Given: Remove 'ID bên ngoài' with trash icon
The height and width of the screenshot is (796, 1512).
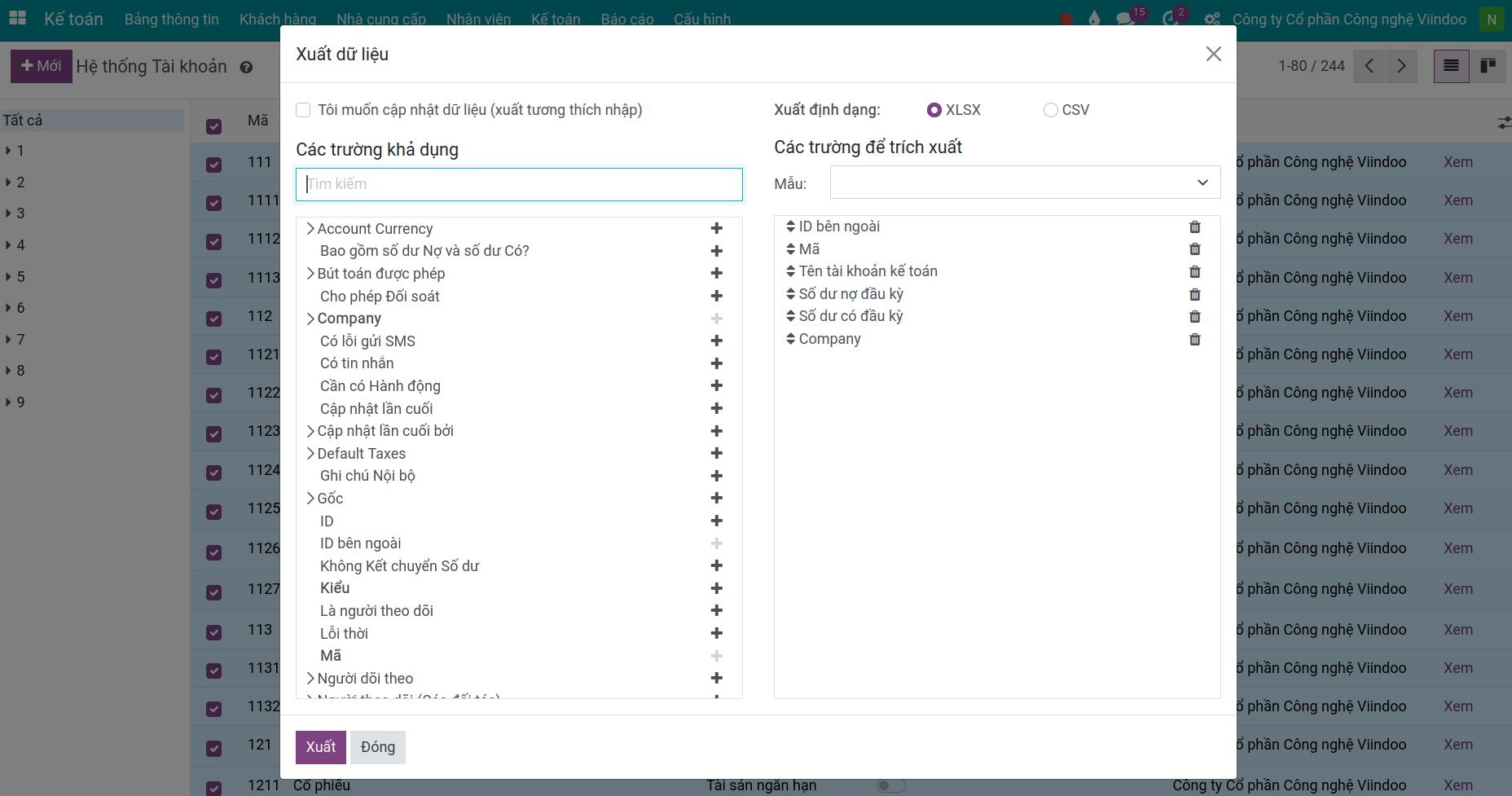Looking at the screenshot, I should tap(1194, 226).
